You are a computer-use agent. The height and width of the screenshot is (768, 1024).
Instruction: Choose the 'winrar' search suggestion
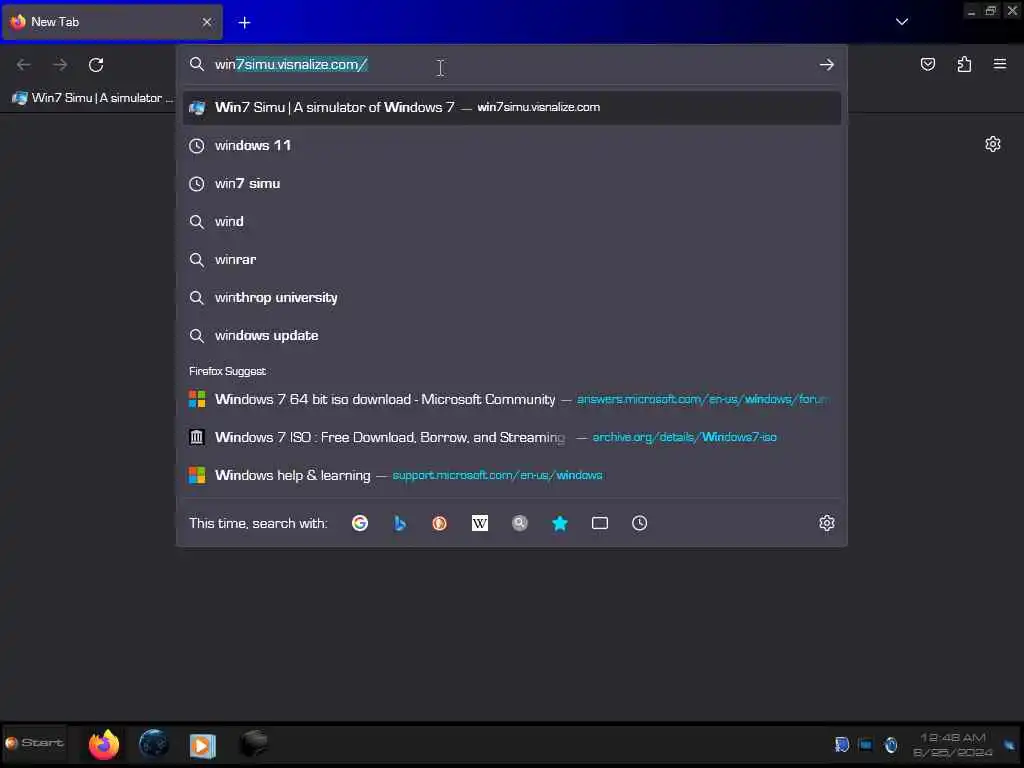tap(512, 259)
